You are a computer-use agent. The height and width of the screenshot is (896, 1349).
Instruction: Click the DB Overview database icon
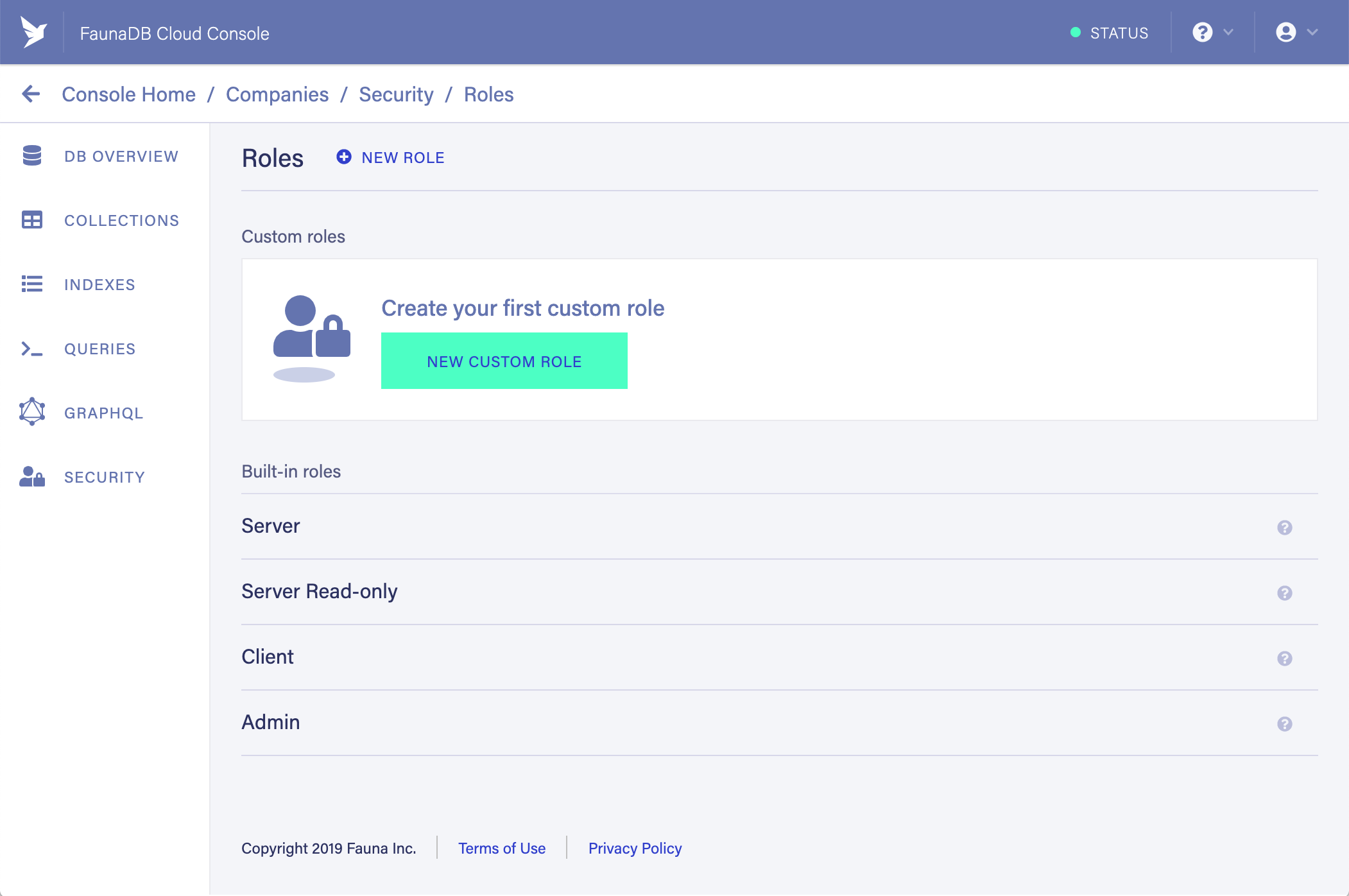tap(31, 156)
